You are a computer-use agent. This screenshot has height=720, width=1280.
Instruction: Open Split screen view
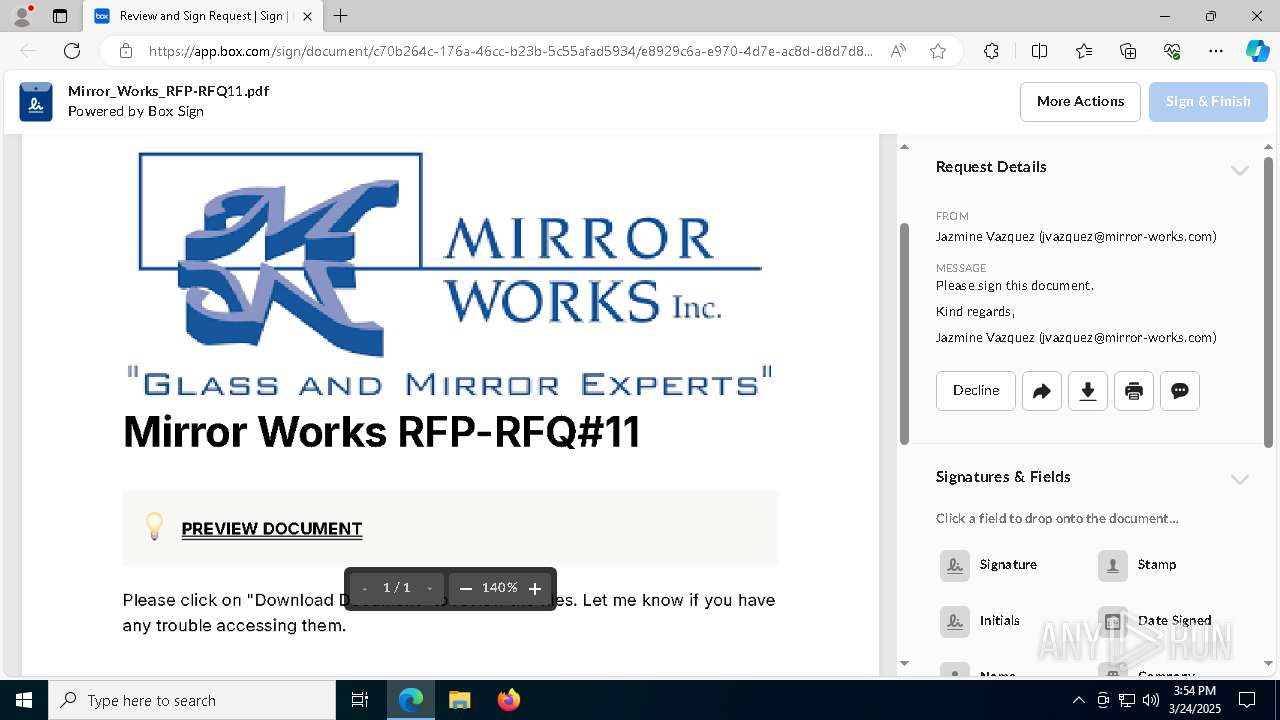[1039, 51]
